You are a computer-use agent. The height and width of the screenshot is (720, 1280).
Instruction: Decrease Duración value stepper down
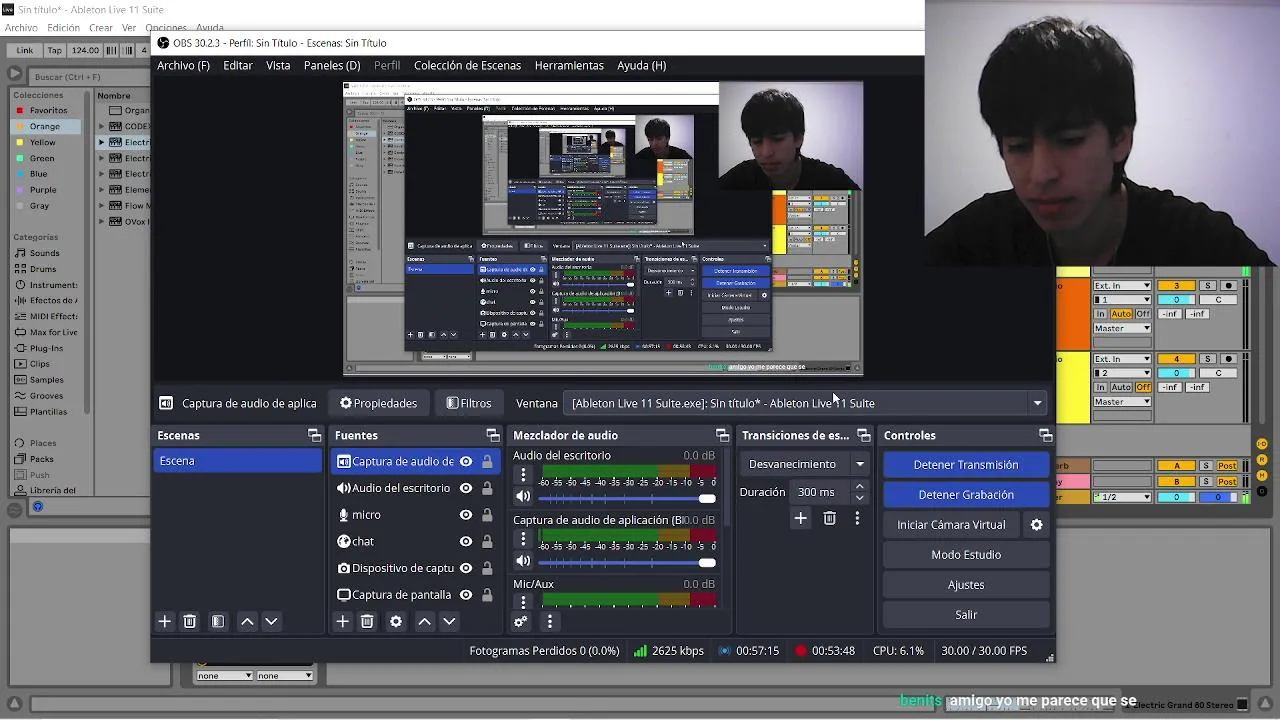[x=859, y=497]
